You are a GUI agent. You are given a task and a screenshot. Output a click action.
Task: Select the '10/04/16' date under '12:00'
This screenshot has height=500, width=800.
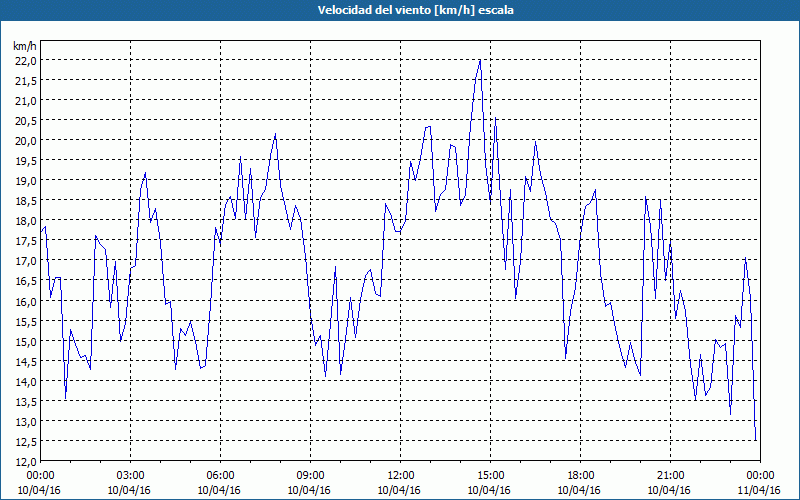point(399,490)
